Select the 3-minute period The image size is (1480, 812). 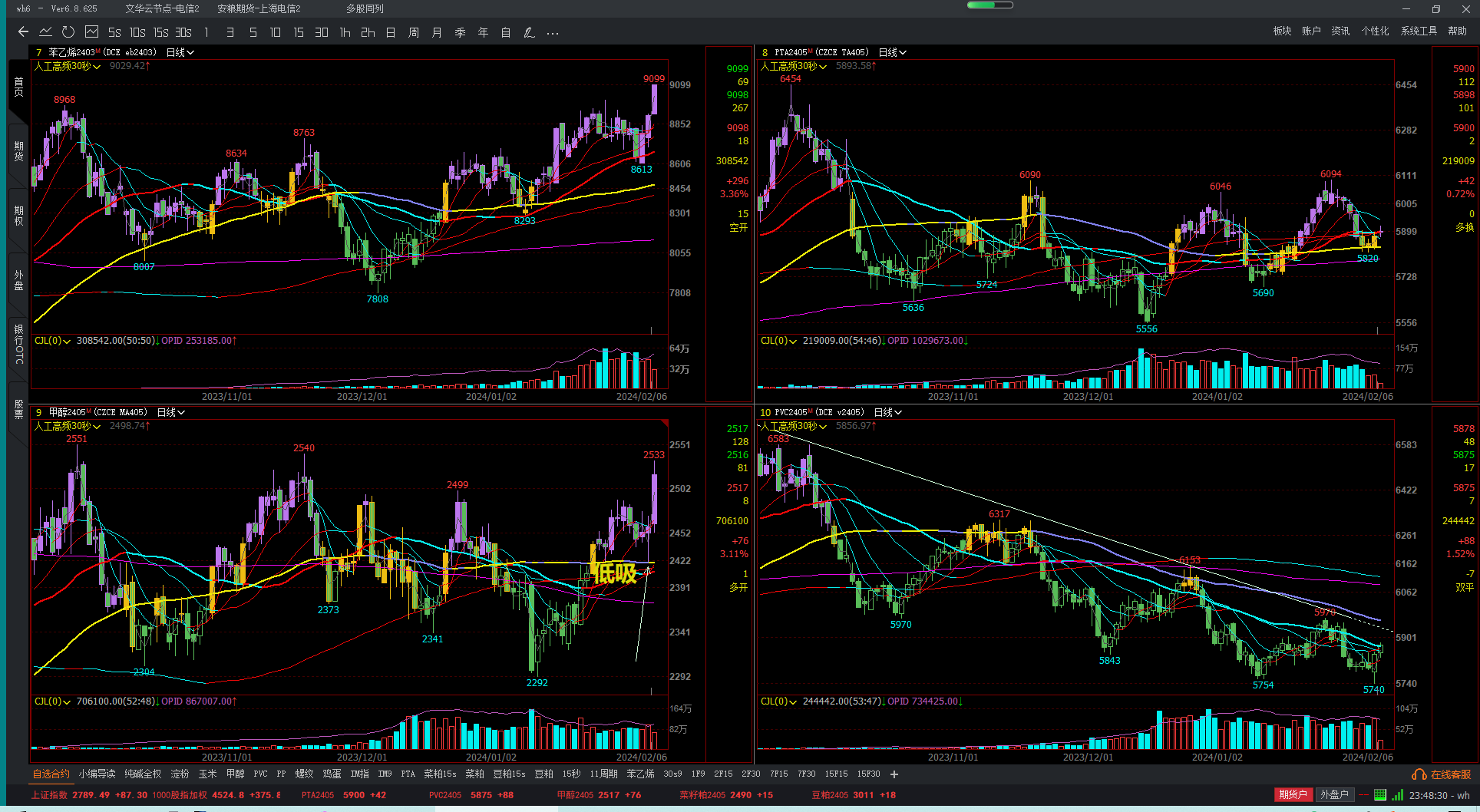[x=230, y=32]
